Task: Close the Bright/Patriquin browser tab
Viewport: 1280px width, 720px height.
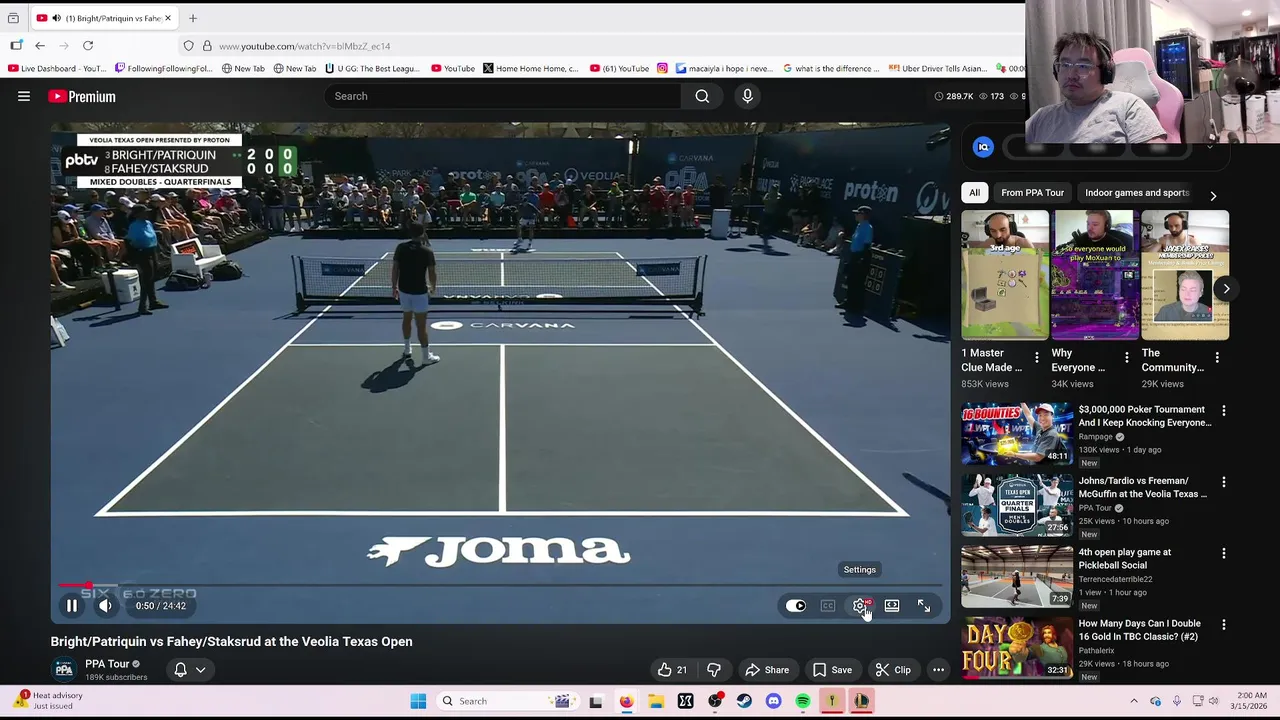Action: click(x=168, y=18)
